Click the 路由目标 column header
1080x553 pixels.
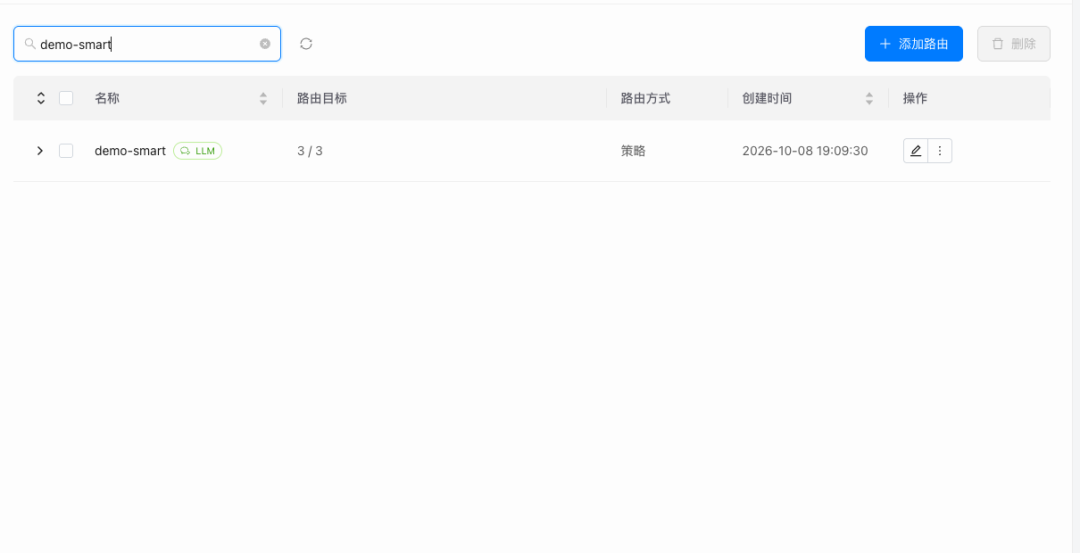pyautogui.click(x=322, y=98)
